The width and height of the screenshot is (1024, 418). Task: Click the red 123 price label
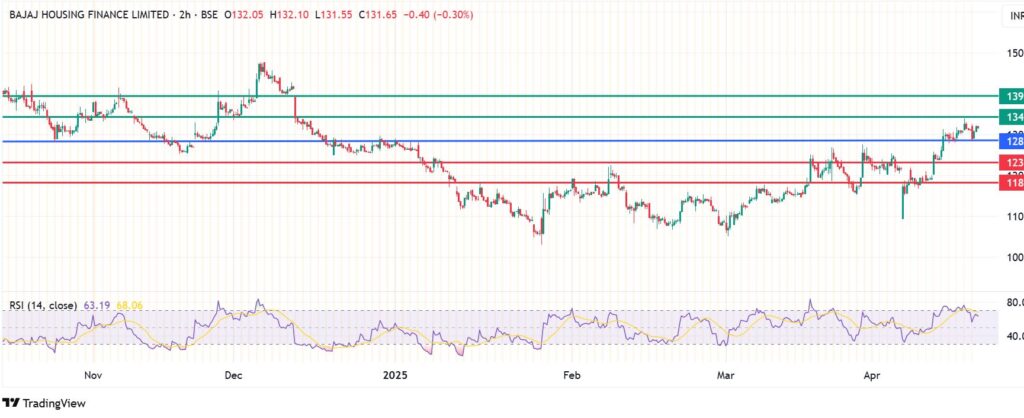pyautogui.click(x=1011, y=162)
